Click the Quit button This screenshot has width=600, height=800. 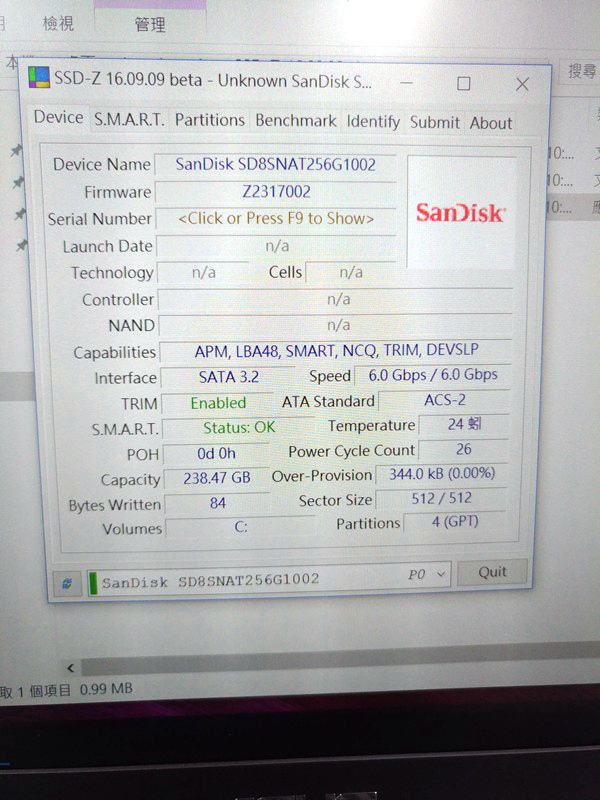click(x=492, y=572)
